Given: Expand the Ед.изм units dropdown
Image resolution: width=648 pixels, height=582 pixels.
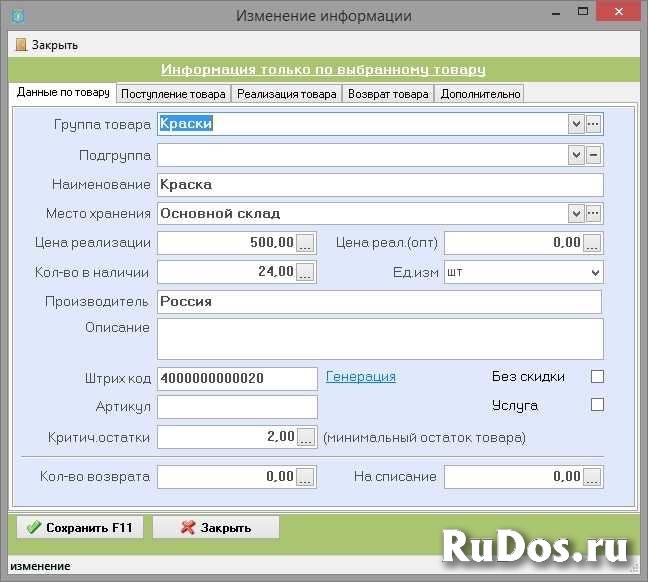Looking at the screenshot, I should 595,272.
